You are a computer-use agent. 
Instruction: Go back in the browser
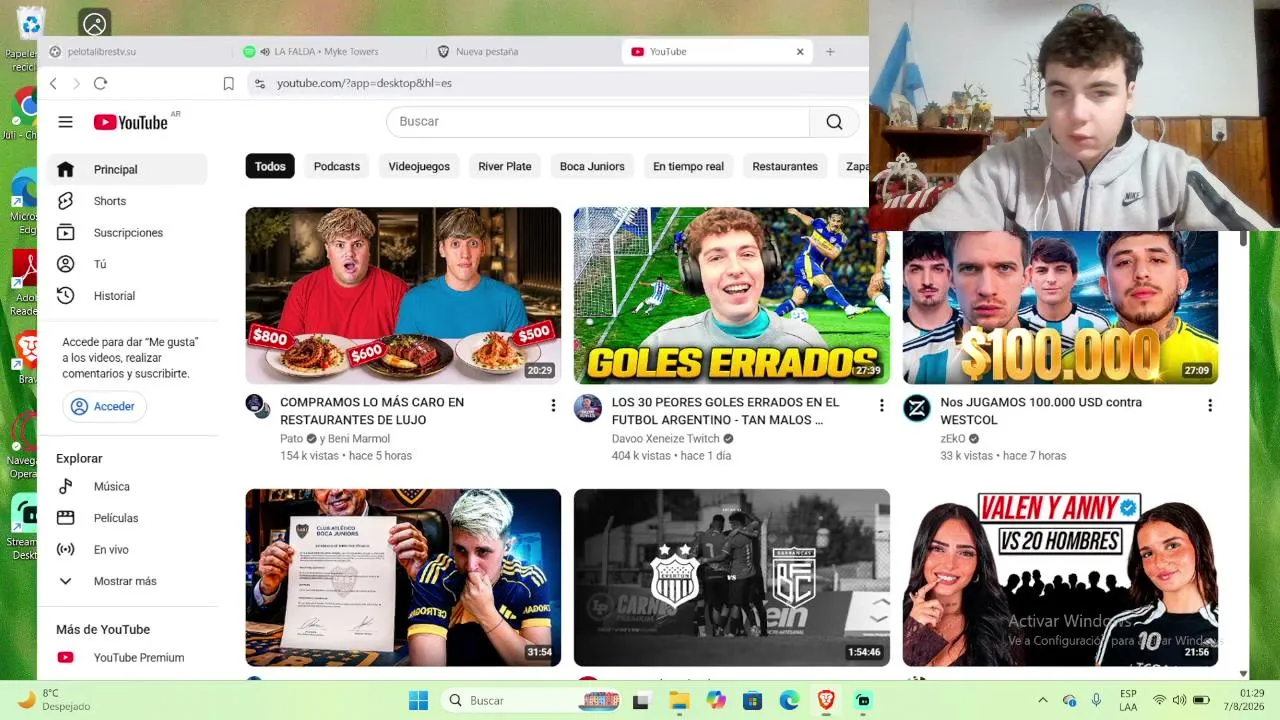pos(53,84)
